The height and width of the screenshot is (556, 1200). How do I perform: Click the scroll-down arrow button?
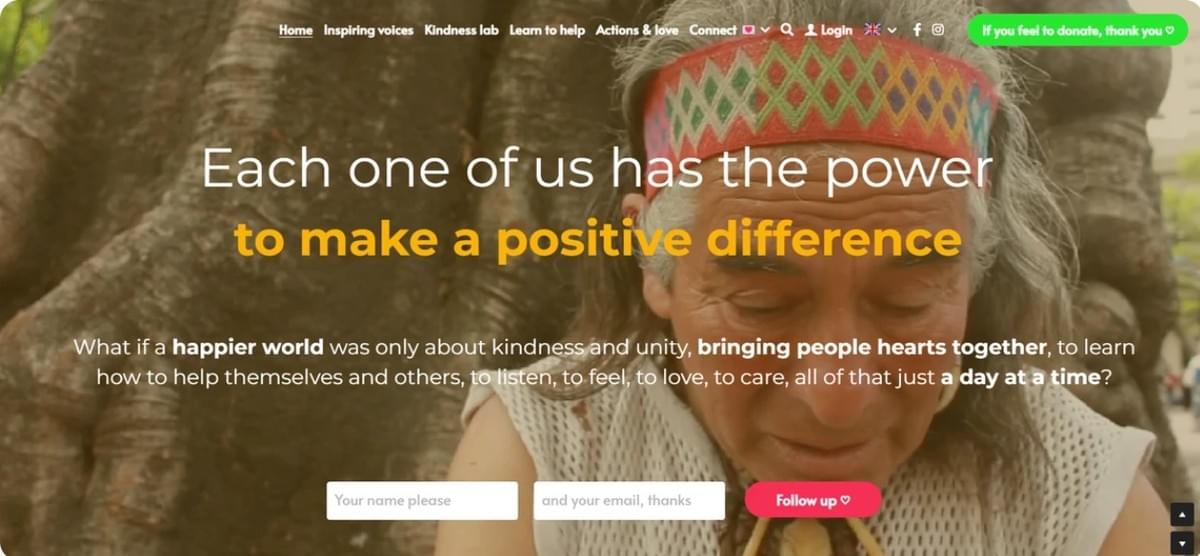coord(1182,543)
